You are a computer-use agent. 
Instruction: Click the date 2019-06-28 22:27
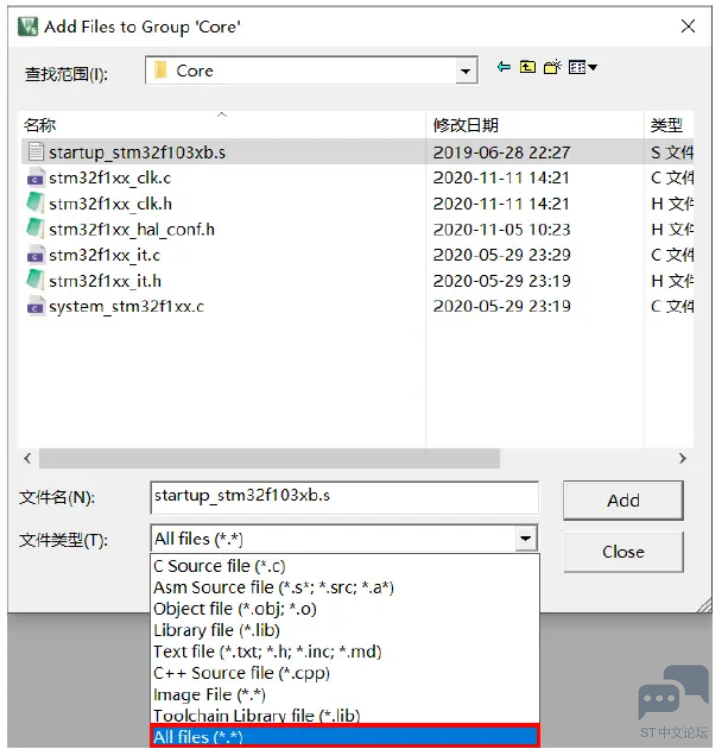pyautogui.click(x=501, y=152)
